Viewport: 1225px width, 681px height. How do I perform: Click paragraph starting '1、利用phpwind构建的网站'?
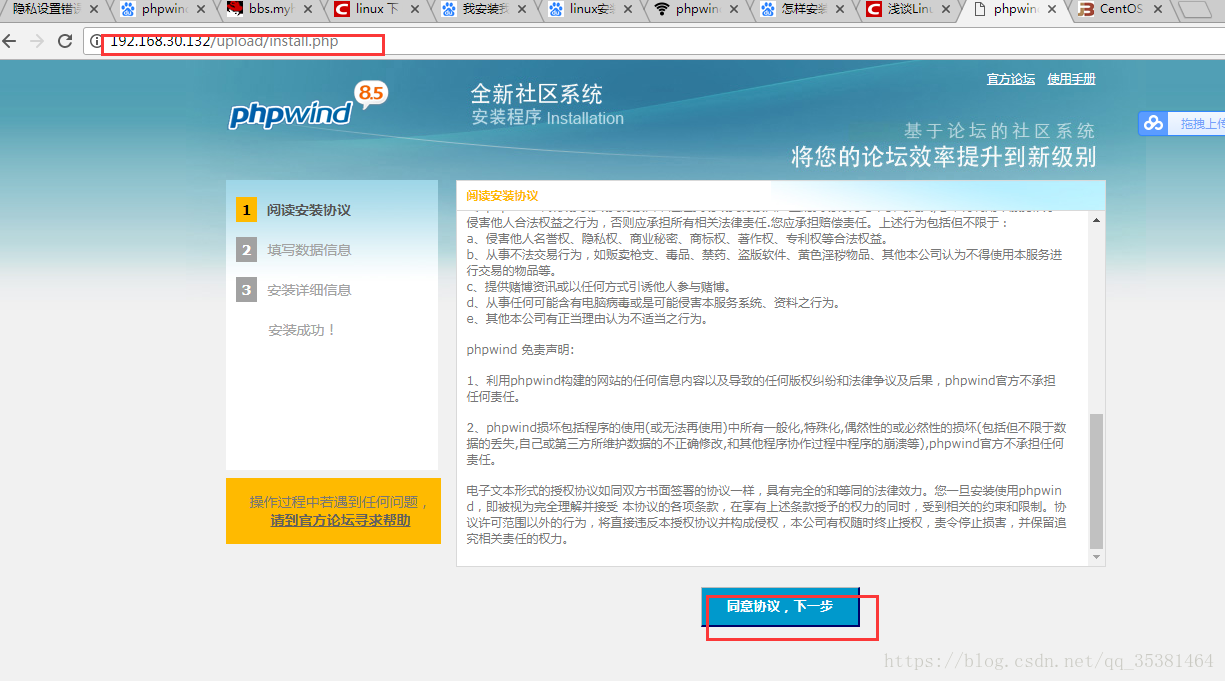click(761, 389)
